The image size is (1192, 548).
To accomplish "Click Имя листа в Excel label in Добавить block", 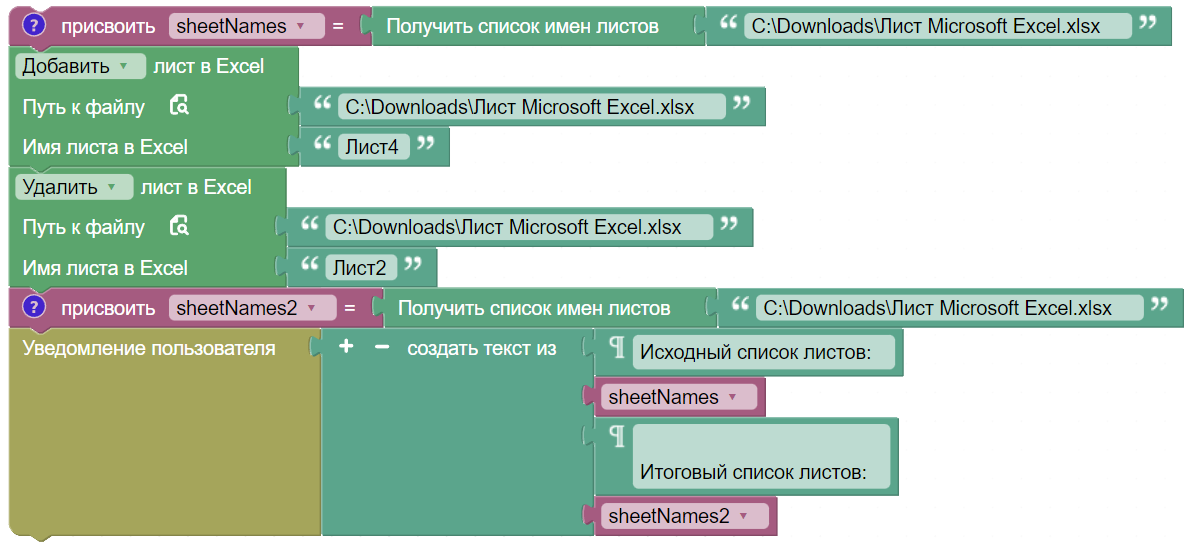I will point(105,147).
